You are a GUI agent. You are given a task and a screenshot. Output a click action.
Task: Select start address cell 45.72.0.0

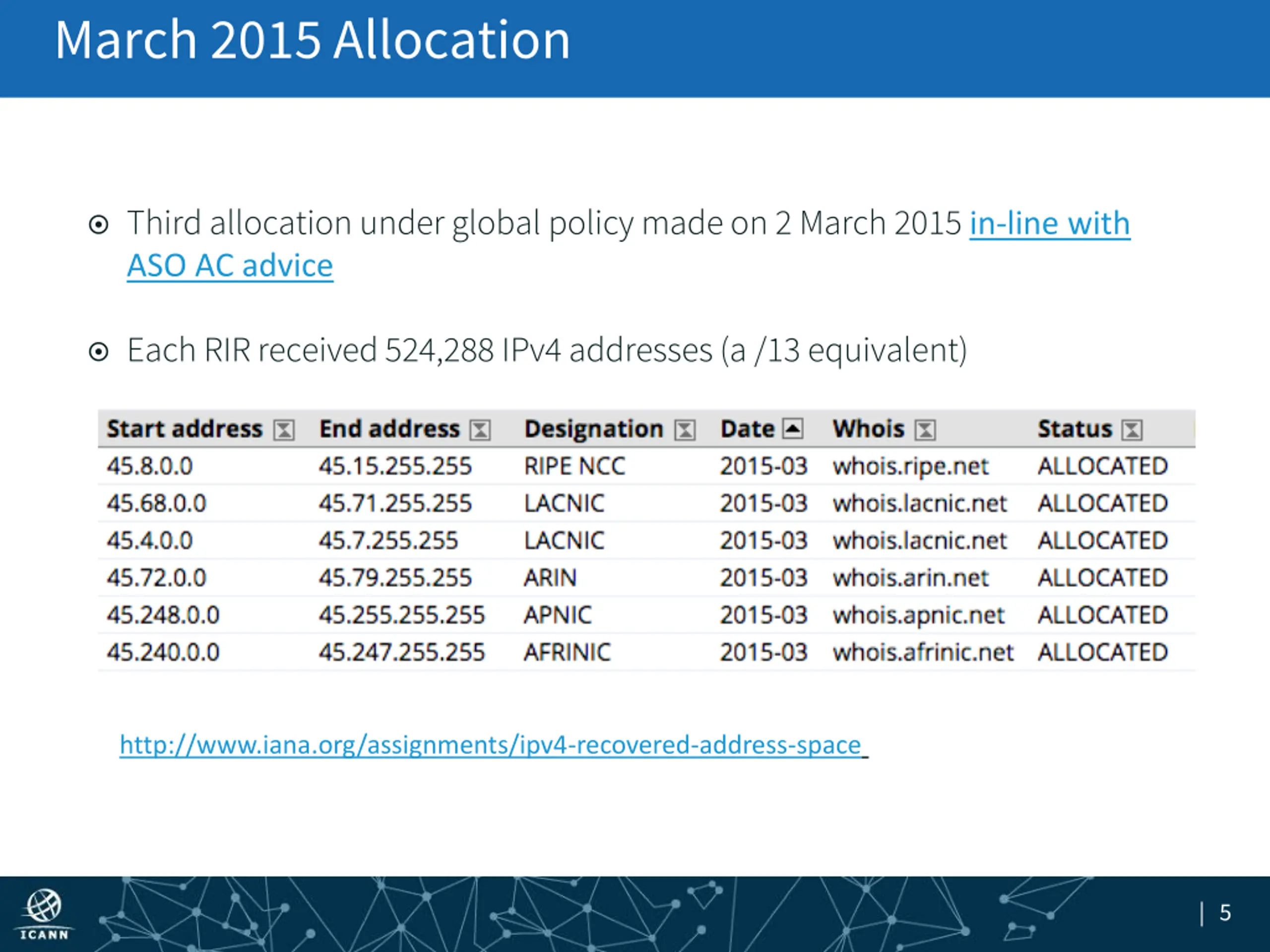pyautogui.click(x=156, y=578)
